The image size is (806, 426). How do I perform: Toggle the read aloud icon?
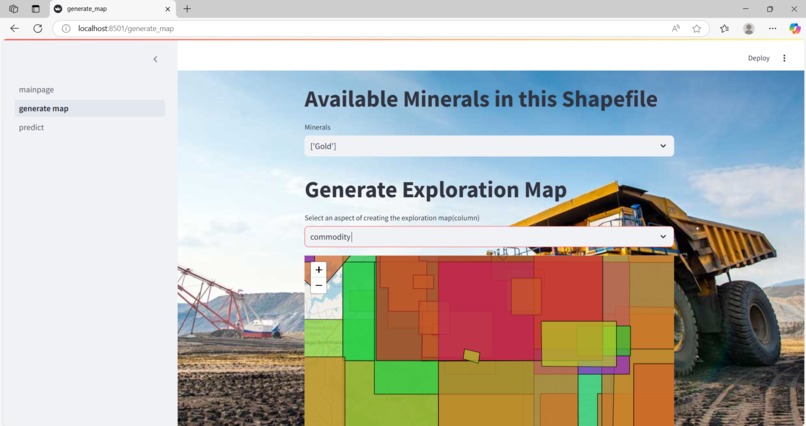coord(675,28)
